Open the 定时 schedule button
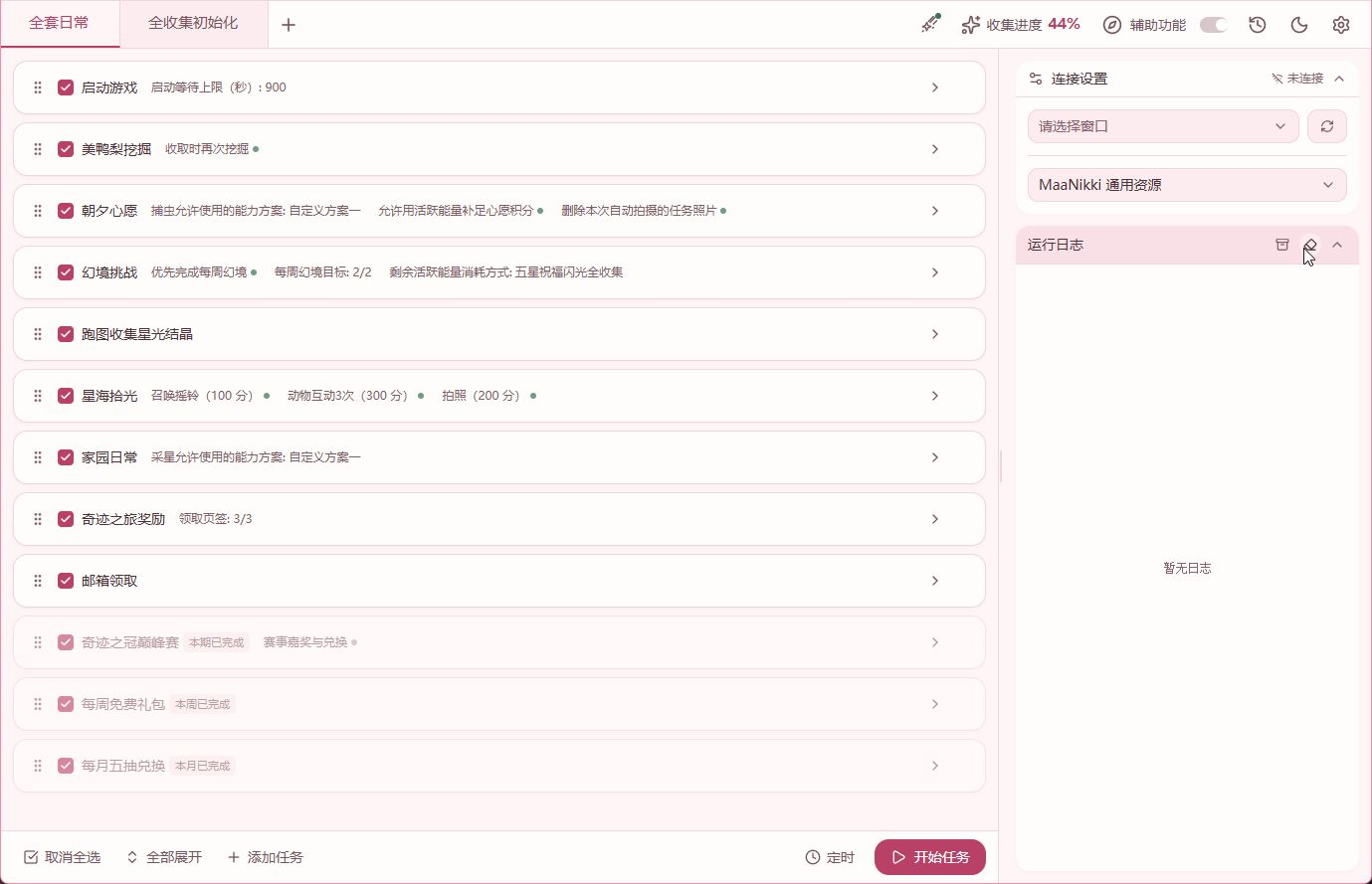 tap(830, 857)
